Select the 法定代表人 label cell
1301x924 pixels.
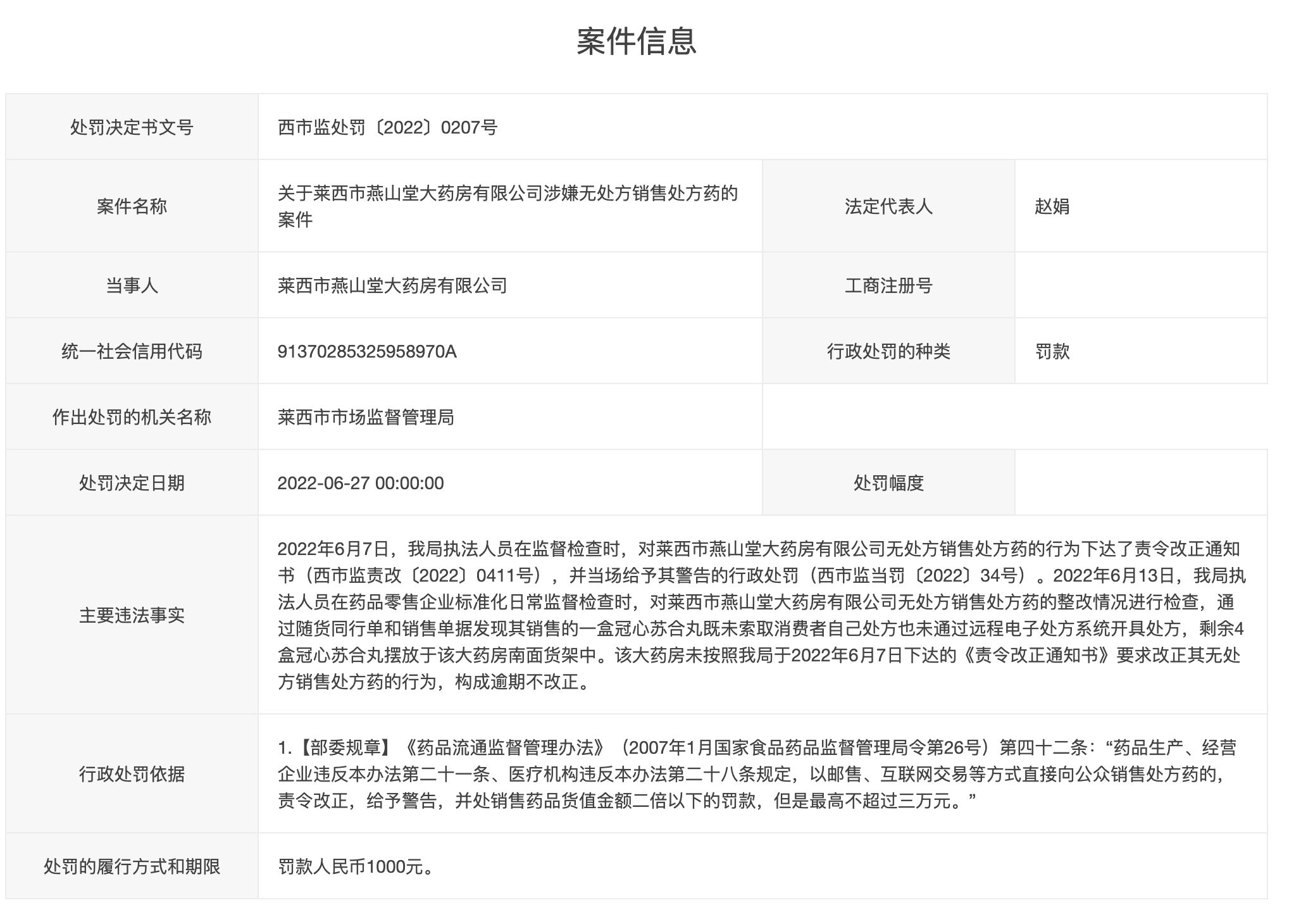tap(889, 206)
